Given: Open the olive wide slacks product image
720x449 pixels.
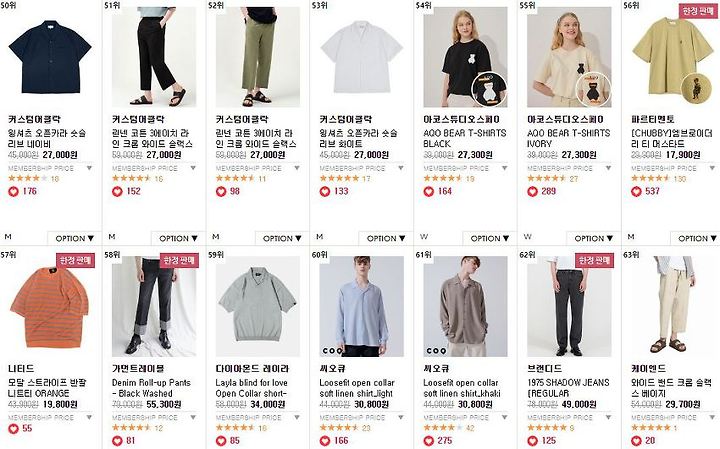Looking at the screenshot, I should 258,57.
